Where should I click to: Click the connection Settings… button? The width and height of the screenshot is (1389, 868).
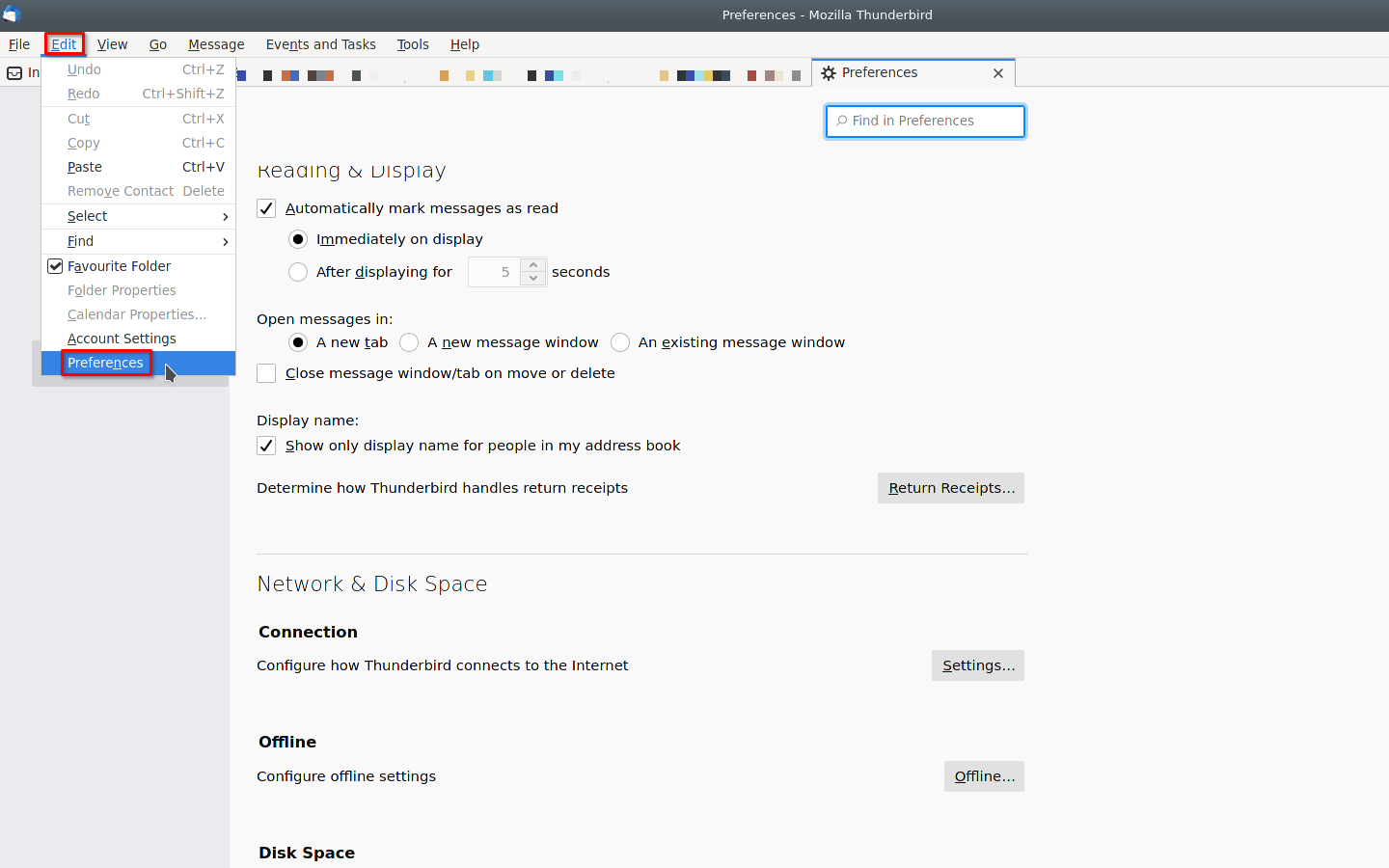(x=977, y=665)
